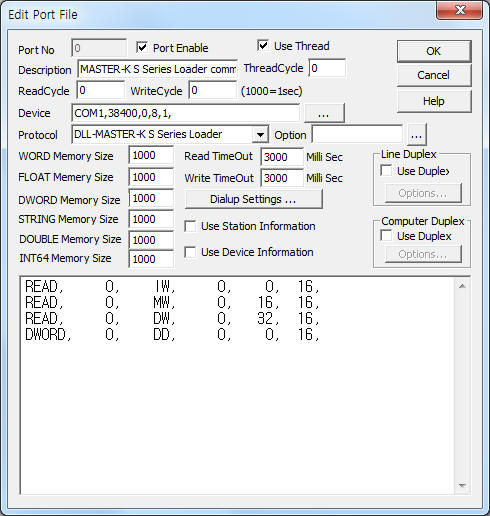Check Use Duplex under Line Duplex

[386, 171]
